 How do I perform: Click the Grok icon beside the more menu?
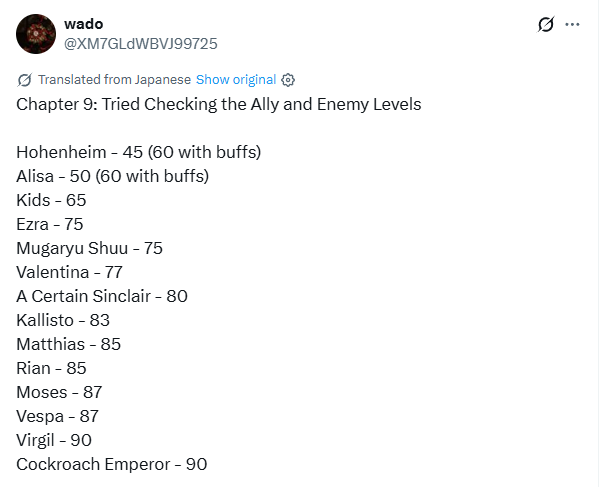tap(545, 24)
